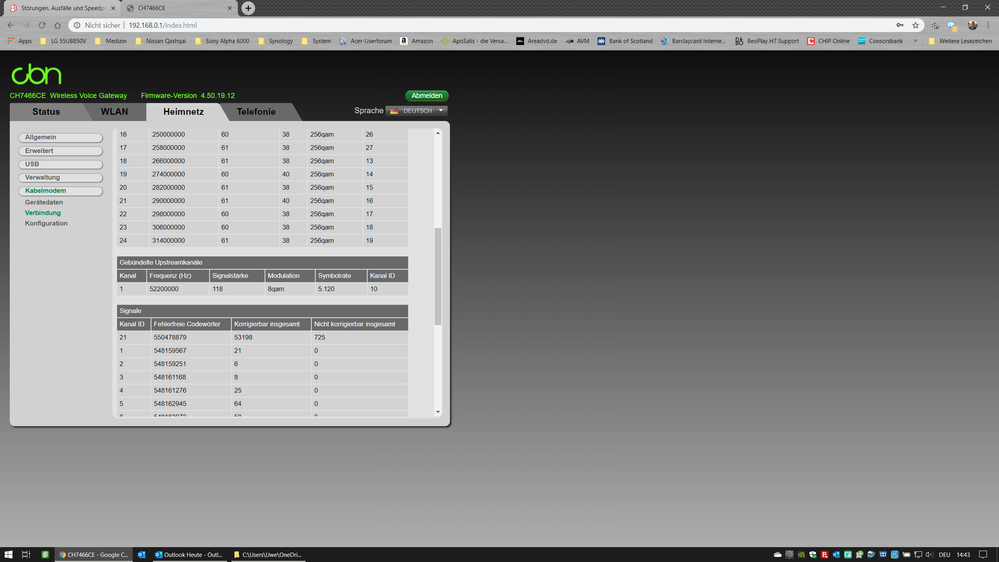This screenshot has width=999, height=562.
Task: Click the CBN logo
Action: click(36, 74)
